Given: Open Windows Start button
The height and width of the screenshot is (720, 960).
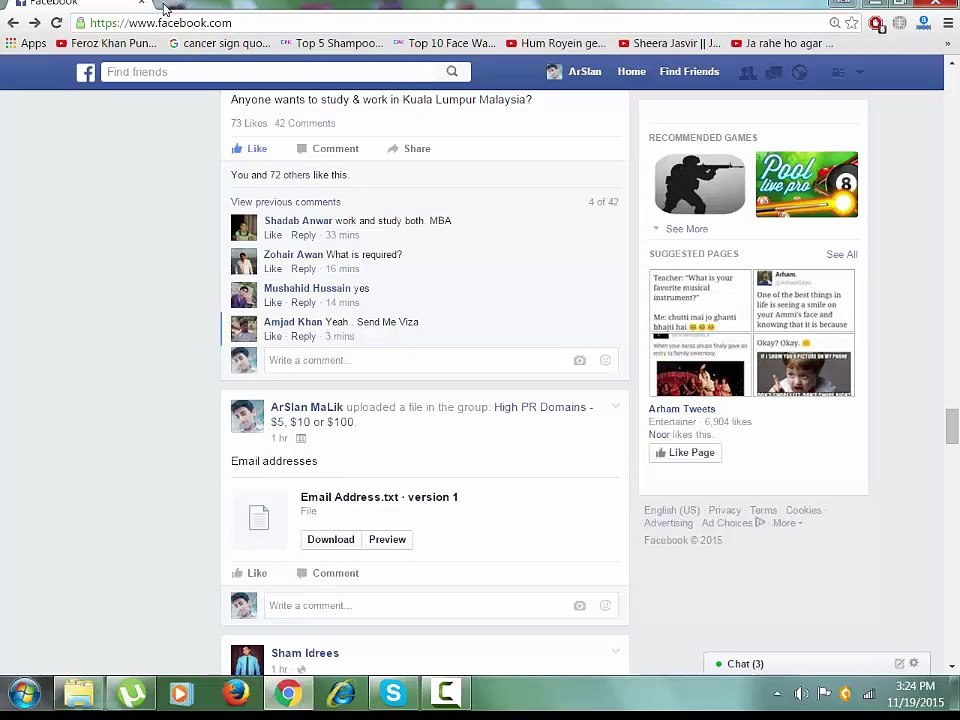Looking at the screenshot, I should click(24, 694).
